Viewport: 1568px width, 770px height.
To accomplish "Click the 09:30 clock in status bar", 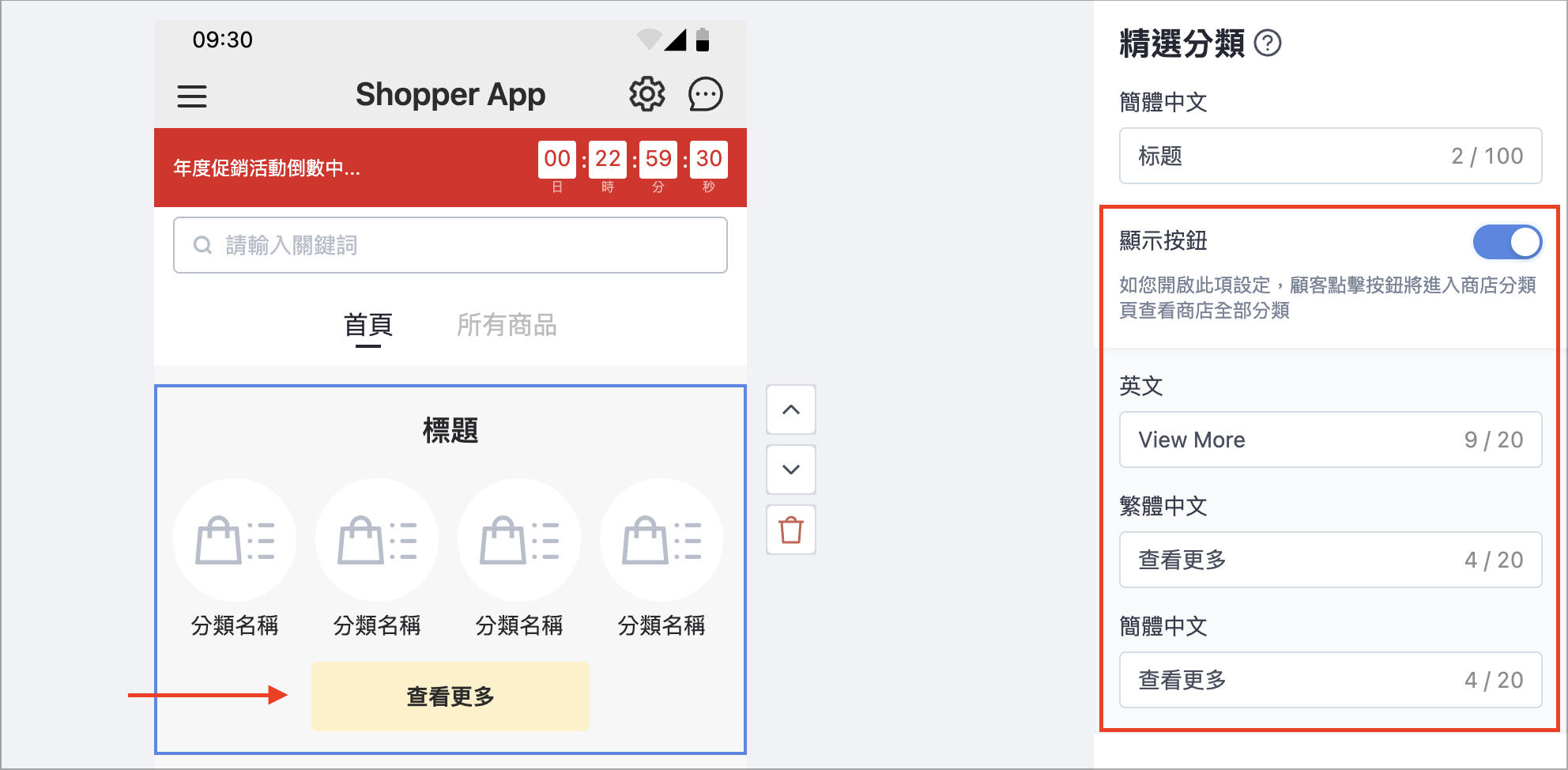I will [x=223, y=40].
